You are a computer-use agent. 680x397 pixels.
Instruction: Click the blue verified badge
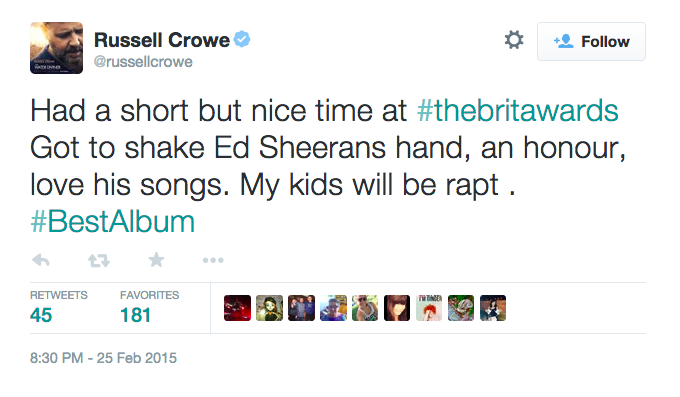(x=242, y=39)
